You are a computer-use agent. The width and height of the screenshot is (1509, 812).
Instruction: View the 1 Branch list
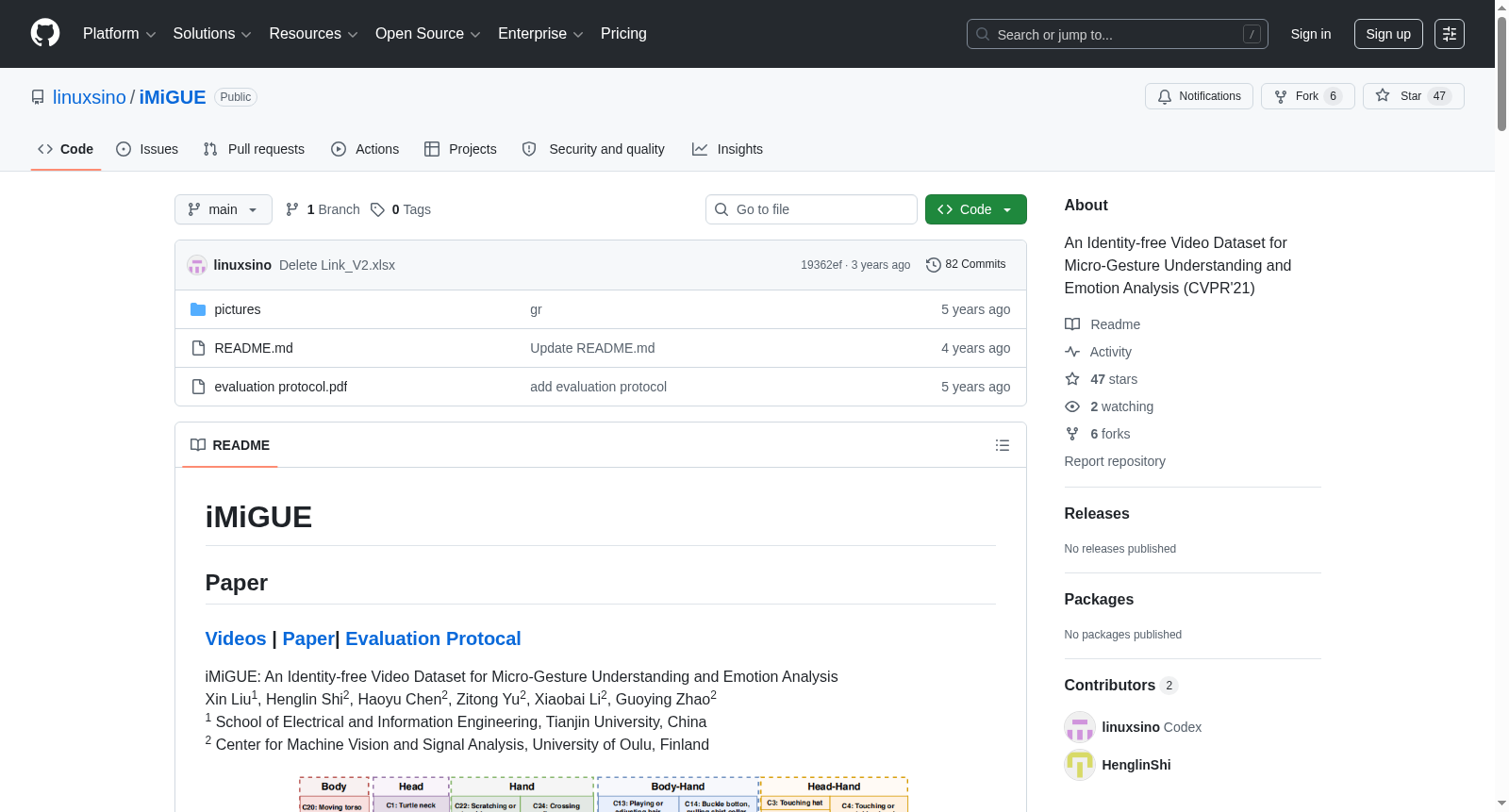pos(323,209)
